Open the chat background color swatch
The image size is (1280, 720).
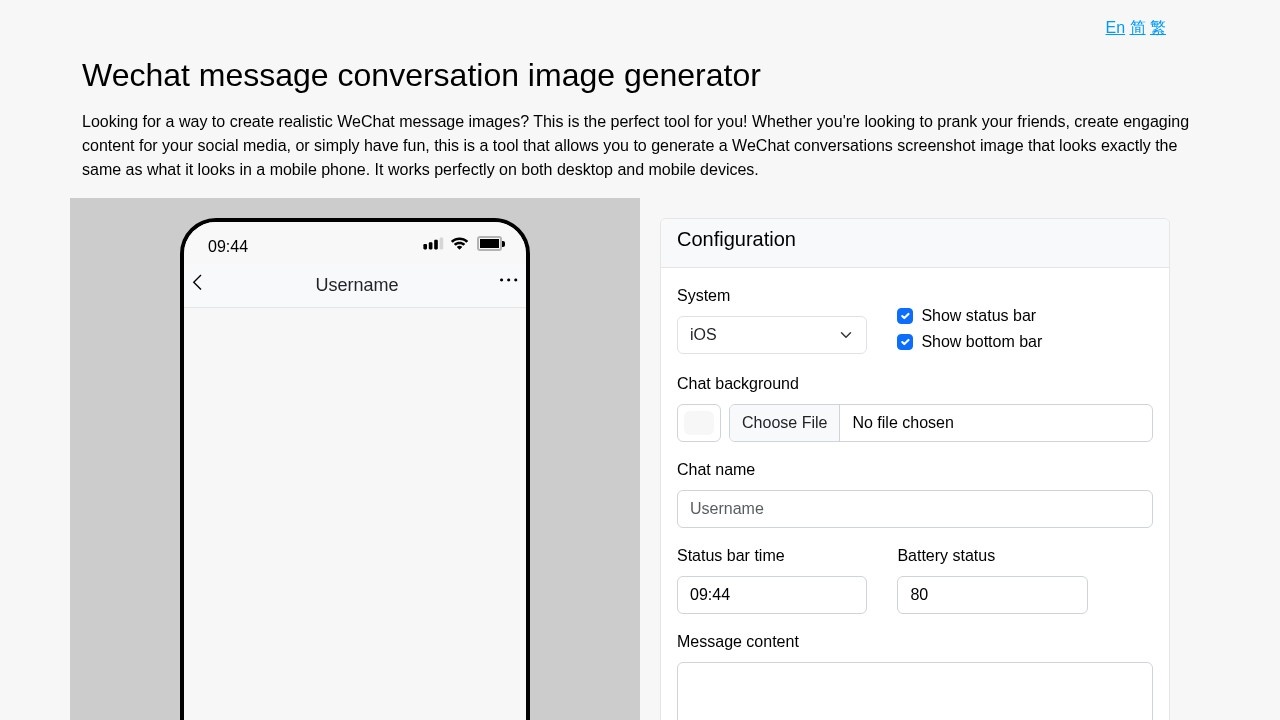coord(699,423)
